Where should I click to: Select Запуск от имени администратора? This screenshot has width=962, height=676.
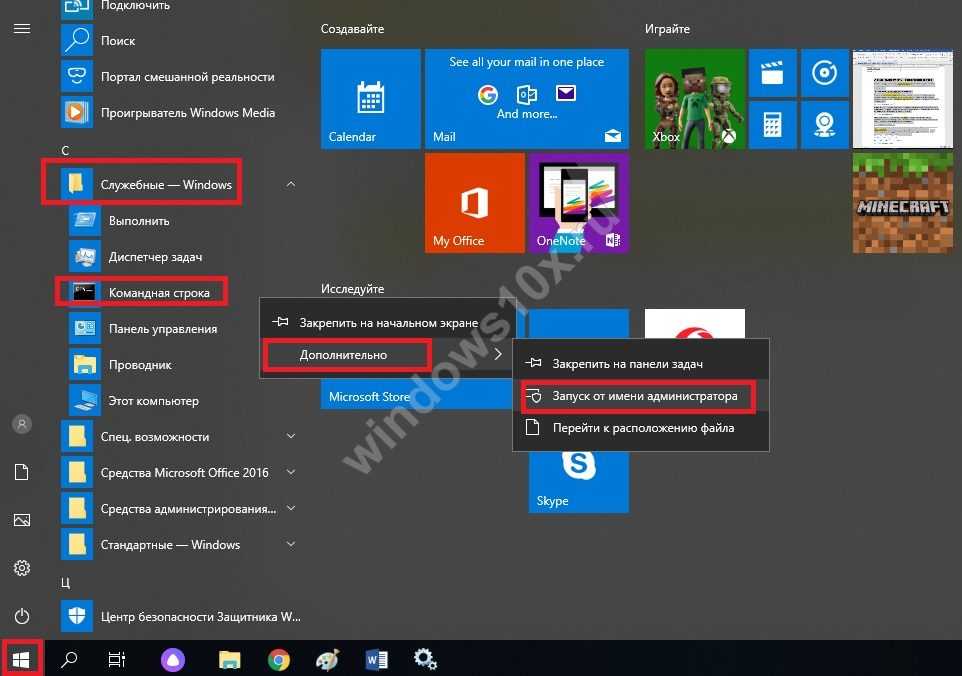[645, 397]
